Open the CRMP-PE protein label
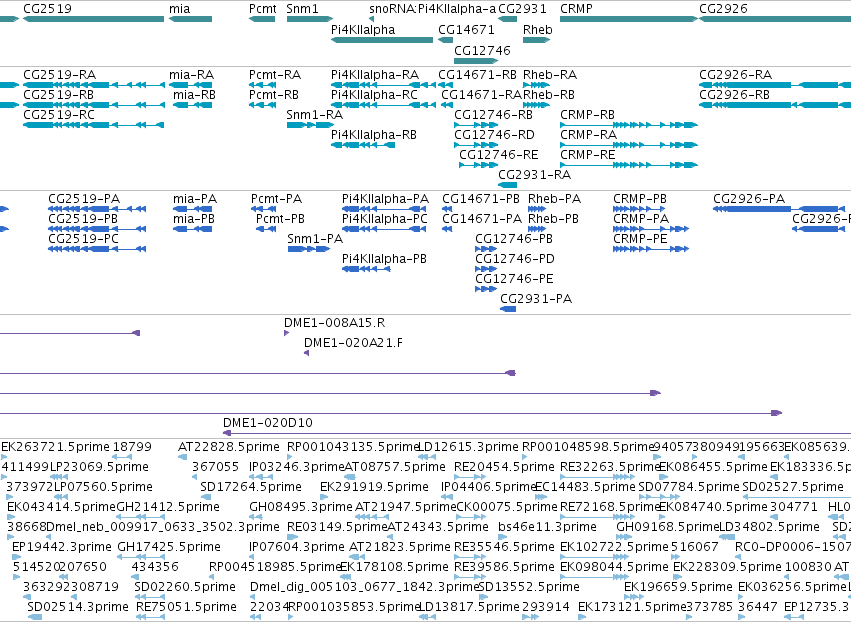Screen dimensions: 851x622 point(640,239)
